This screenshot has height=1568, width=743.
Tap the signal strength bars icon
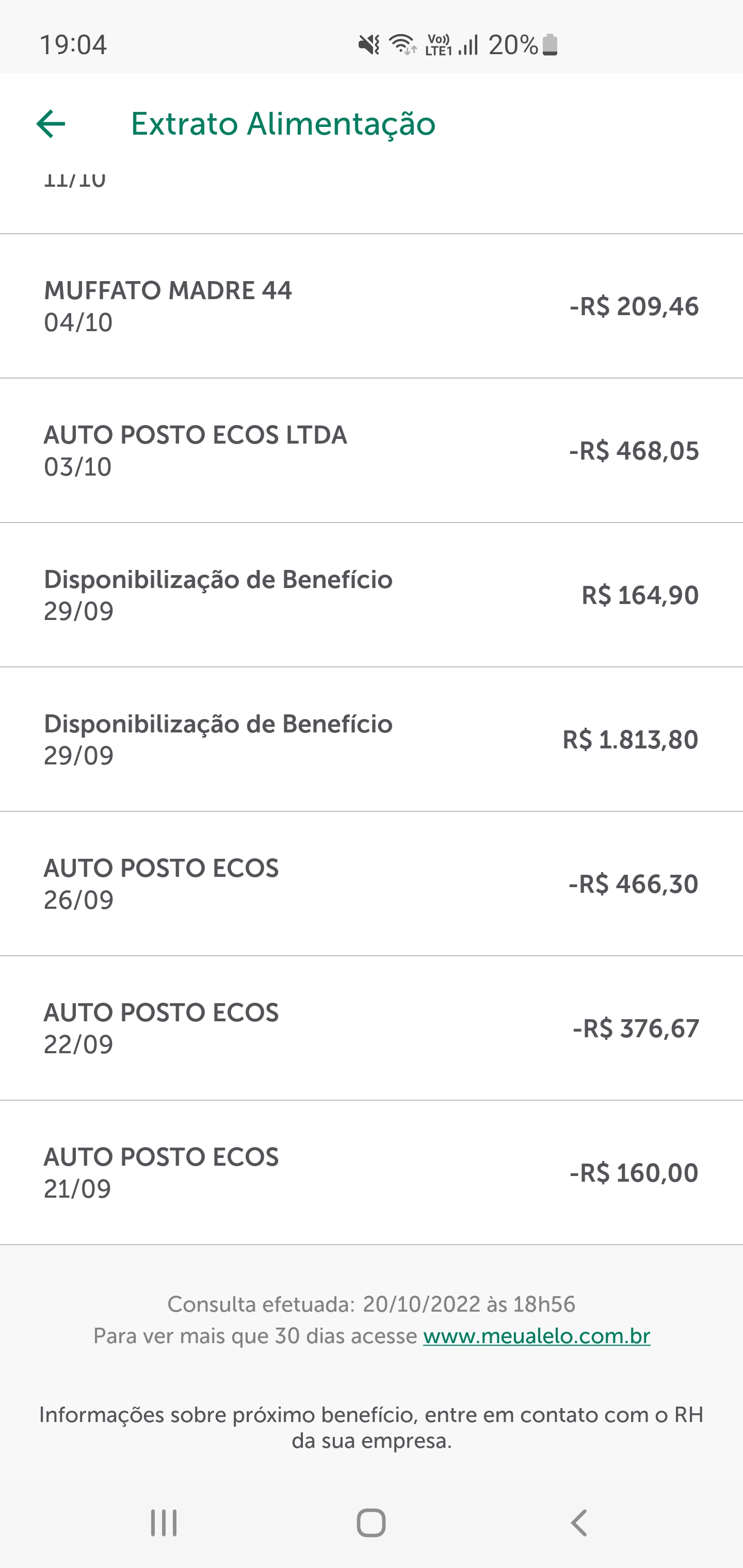click(469, 45)
